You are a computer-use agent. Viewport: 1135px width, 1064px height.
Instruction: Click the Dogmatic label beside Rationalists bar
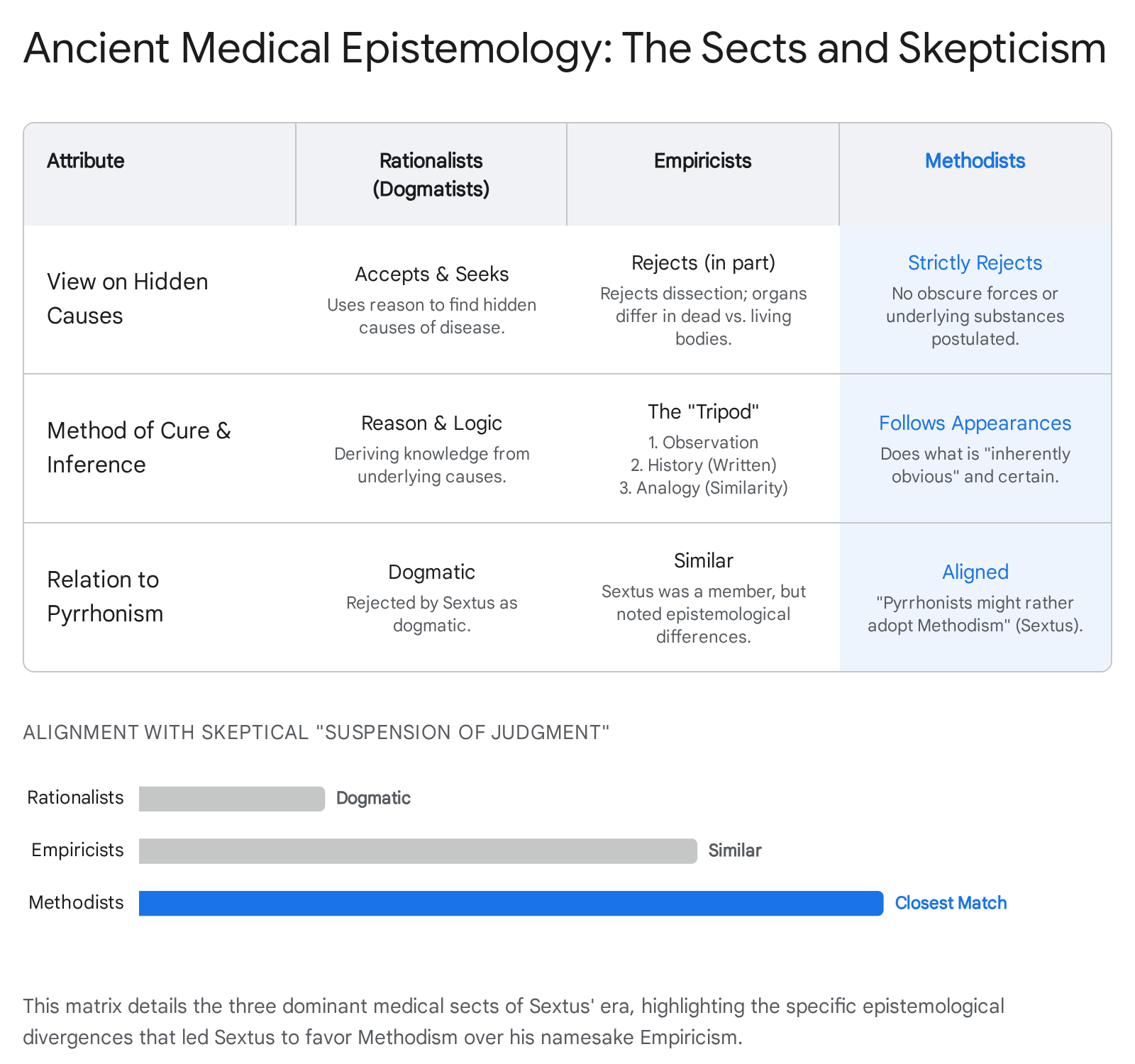(373, 799)
